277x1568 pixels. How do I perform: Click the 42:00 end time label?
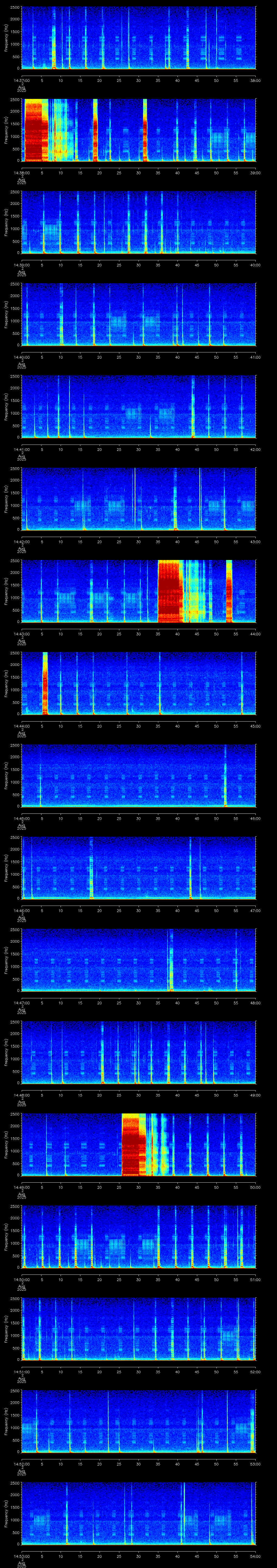[x=256, y=449]
